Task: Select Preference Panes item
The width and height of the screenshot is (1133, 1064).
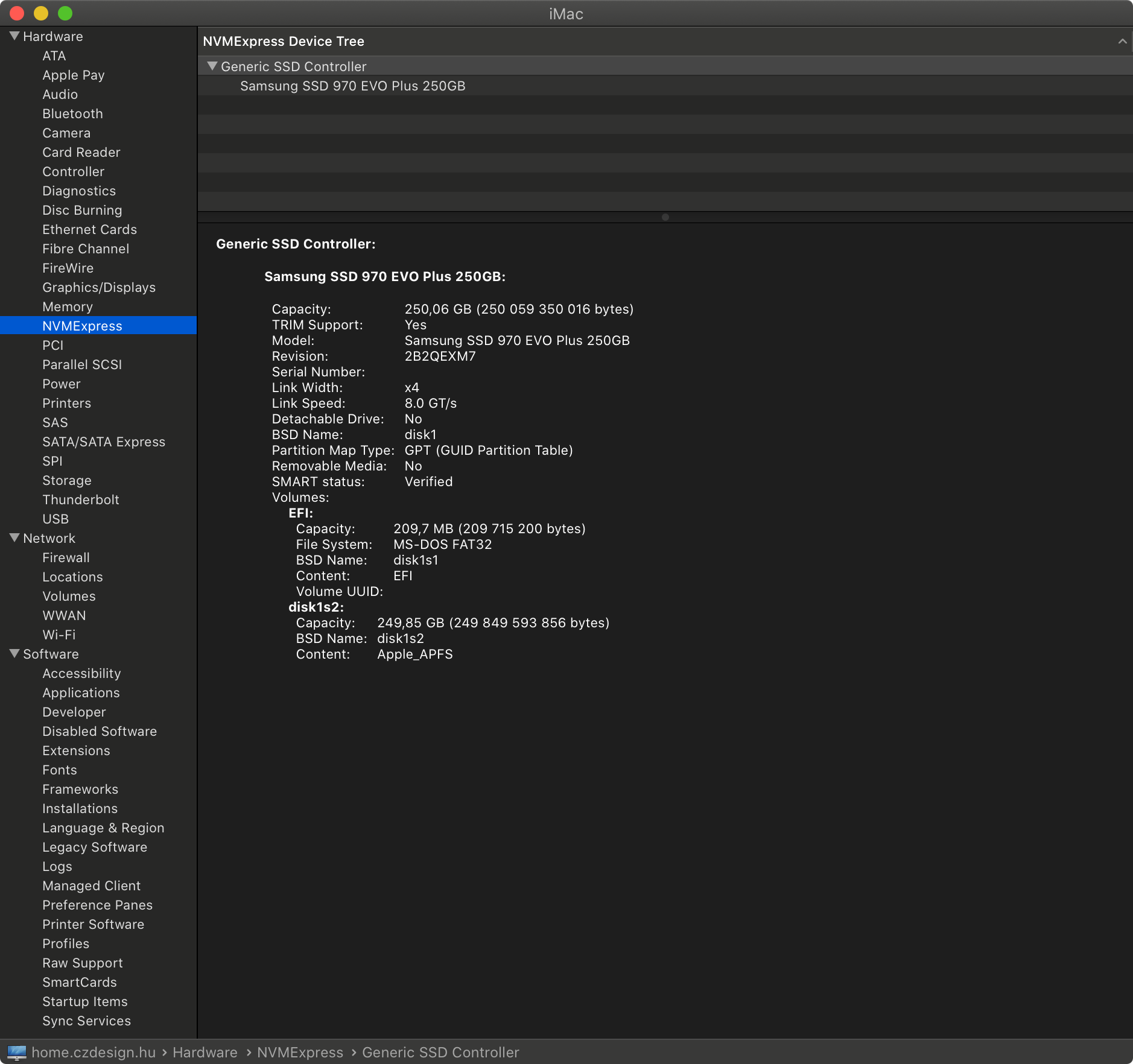Action: [98, 905]
